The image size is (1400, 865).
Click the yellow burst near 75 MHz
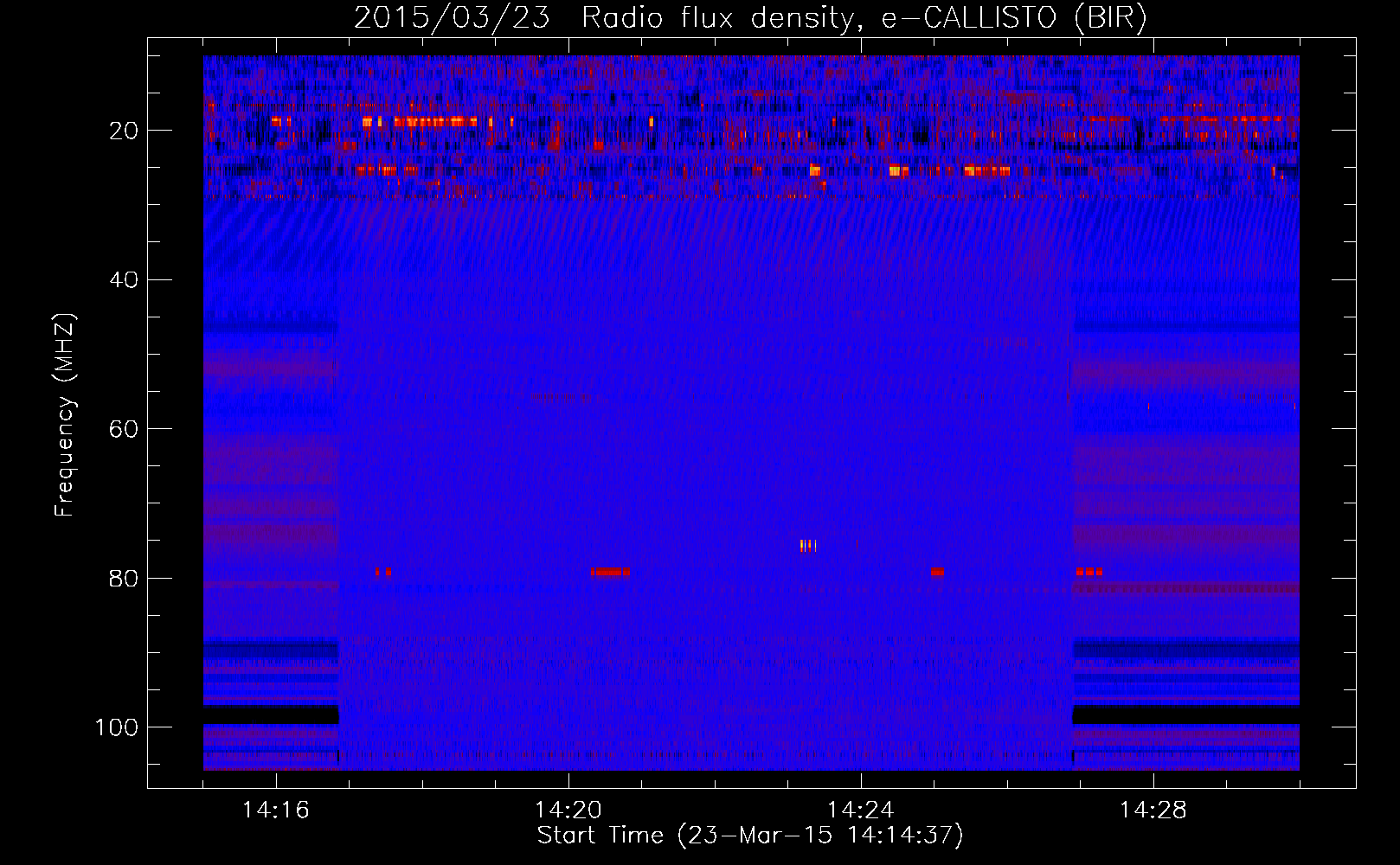(x=808, y=545)
